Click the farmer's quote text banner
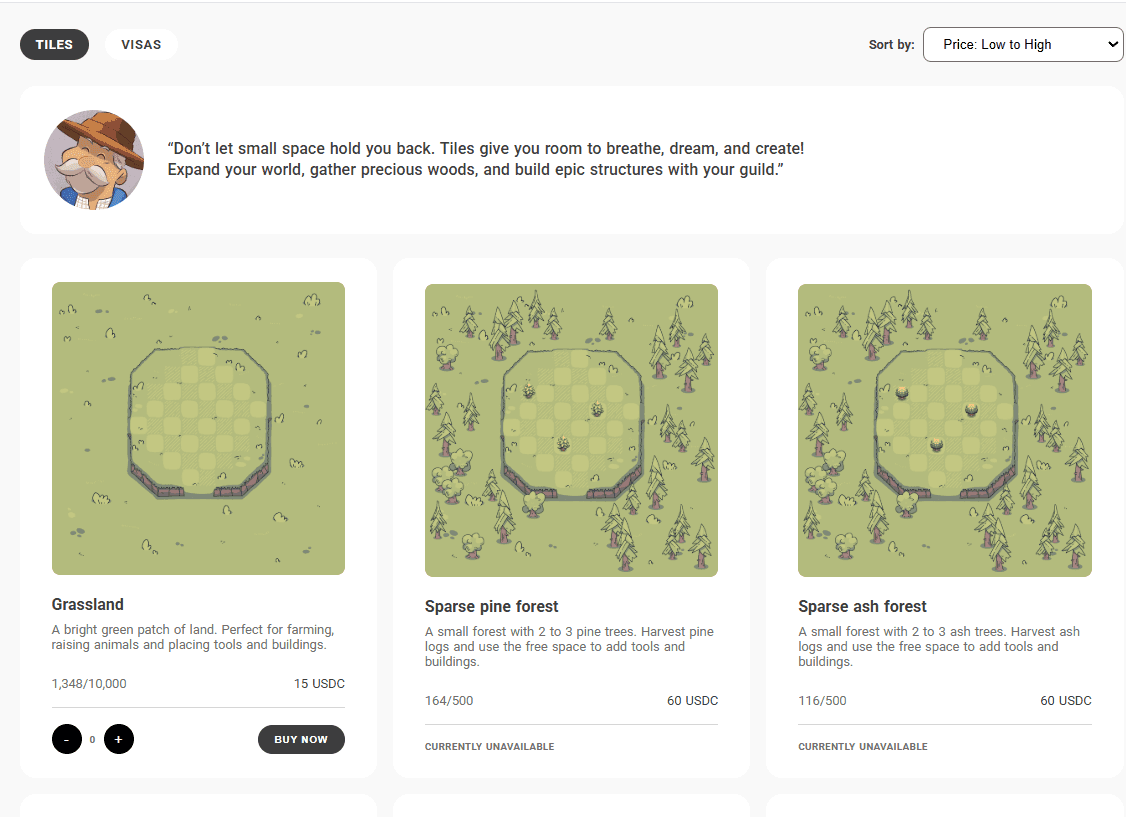The height and width of the screenshot is (817, 1126). [x=485, y=159]
